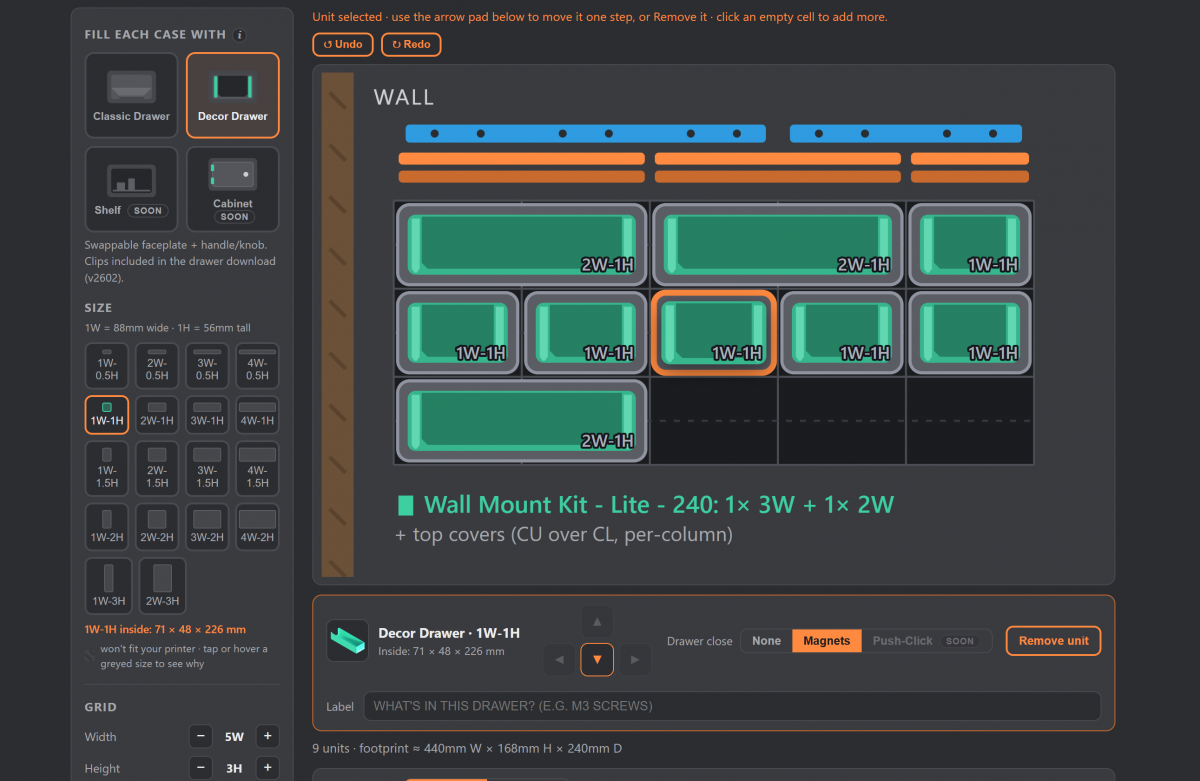Pick the 2W-0.5H size tile
Image resolution: width=1200 pixels, height=781 pixels.
pyautogui.click(x=157, y=366)
